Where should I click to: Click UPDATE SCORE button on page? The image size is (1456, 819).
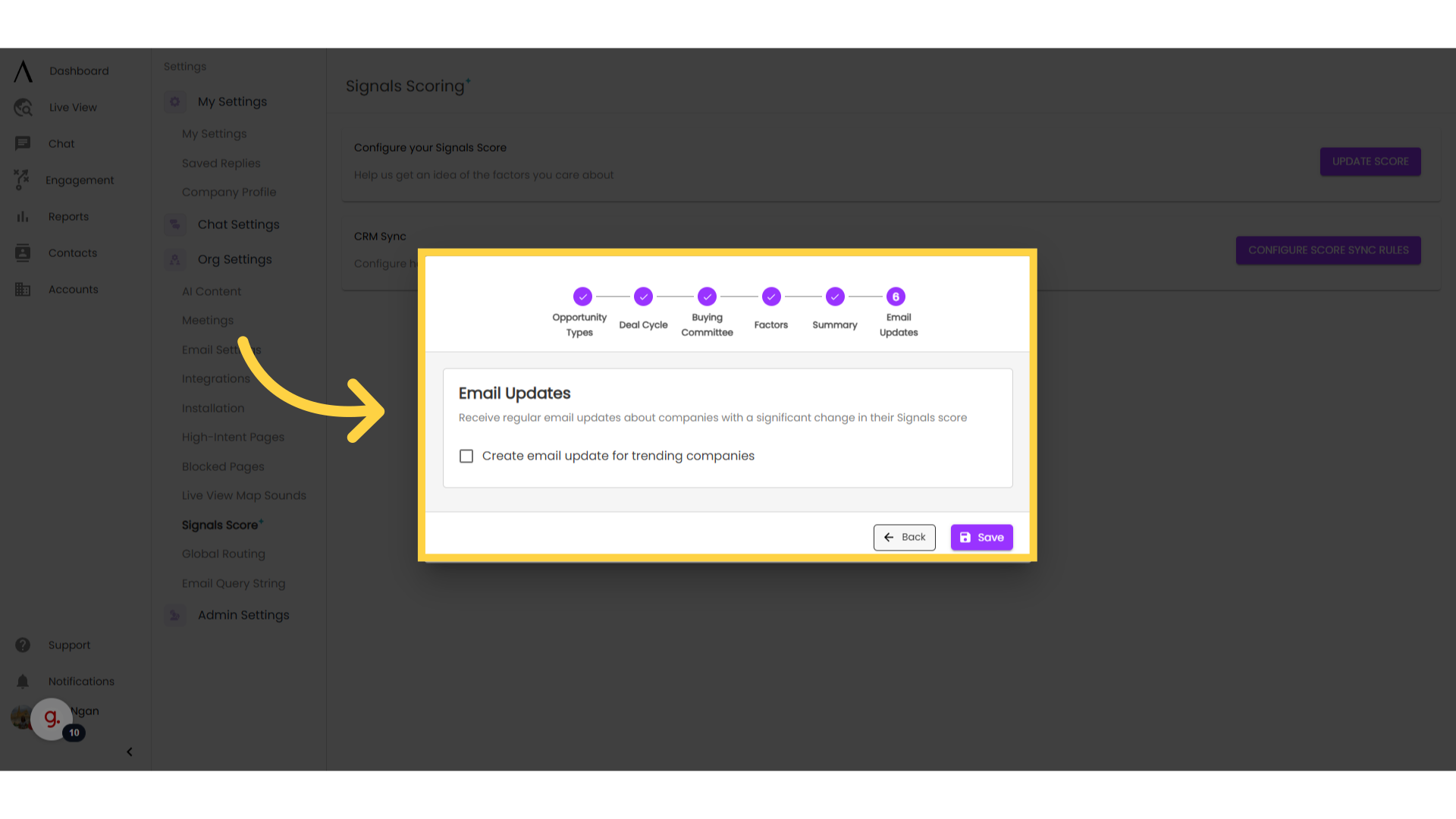[1370, 161]
